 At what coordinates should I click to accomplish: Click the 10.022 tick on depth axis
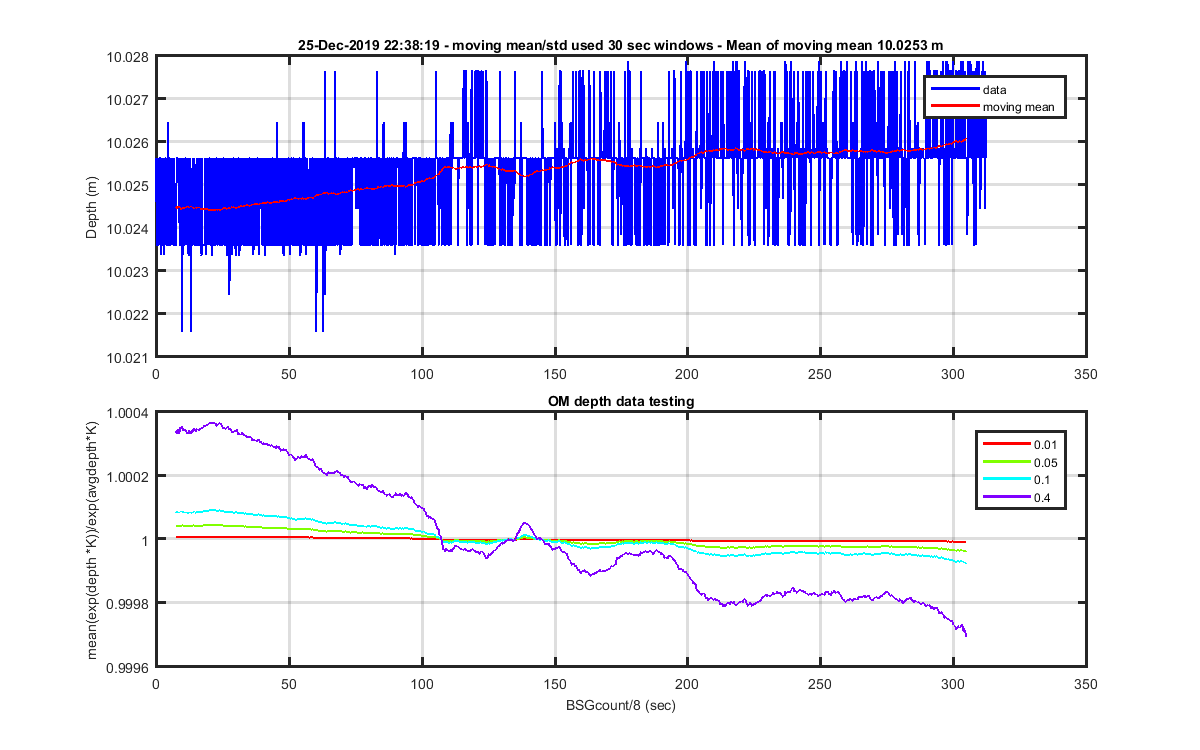(x=130, y=314)
